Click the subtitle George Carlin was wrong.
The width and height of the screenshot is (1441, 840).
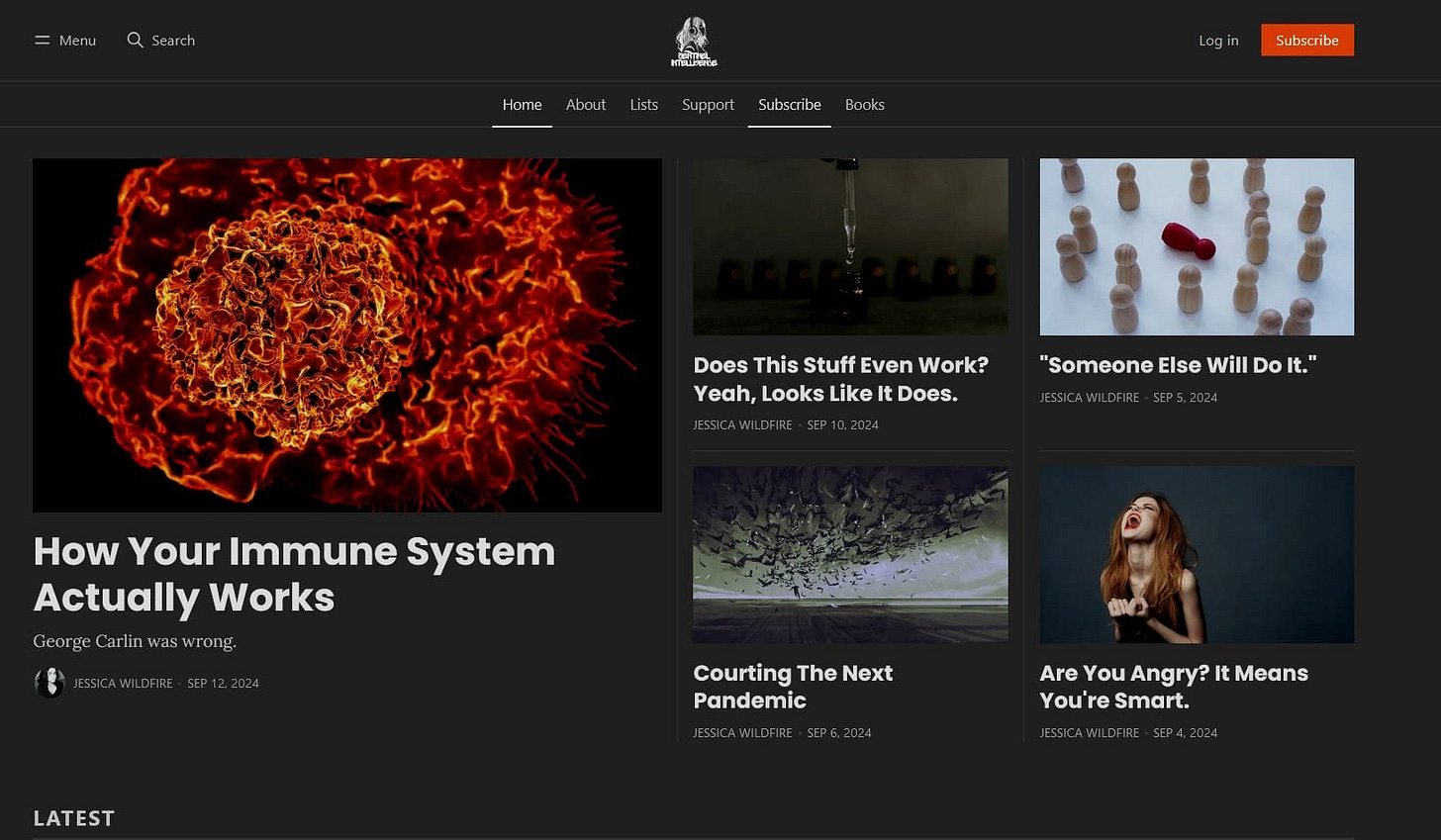[135, 641]
